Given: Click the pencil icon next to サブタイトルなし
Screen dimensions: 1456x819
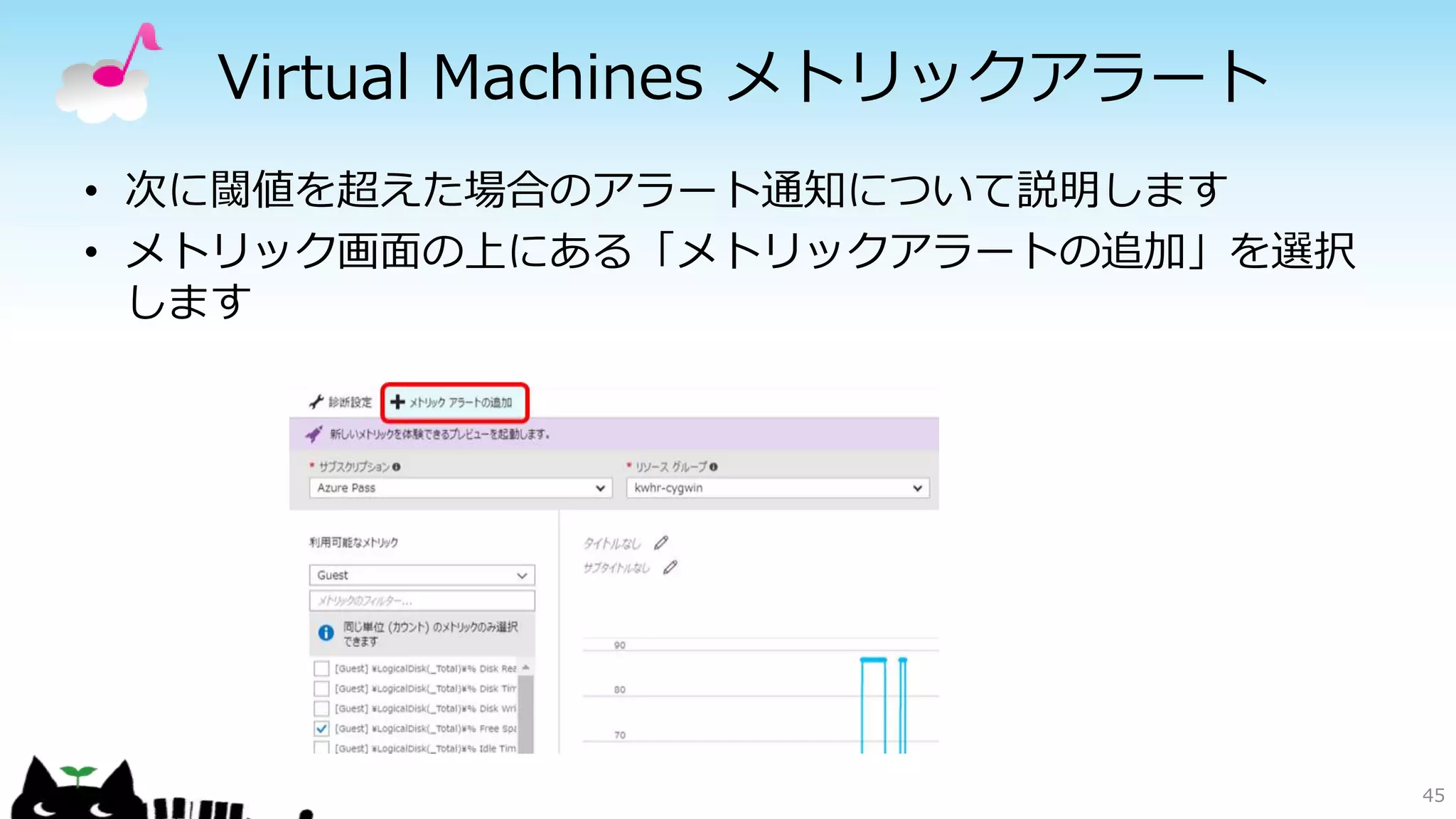Looking at the screenshot, I should 670,567.
